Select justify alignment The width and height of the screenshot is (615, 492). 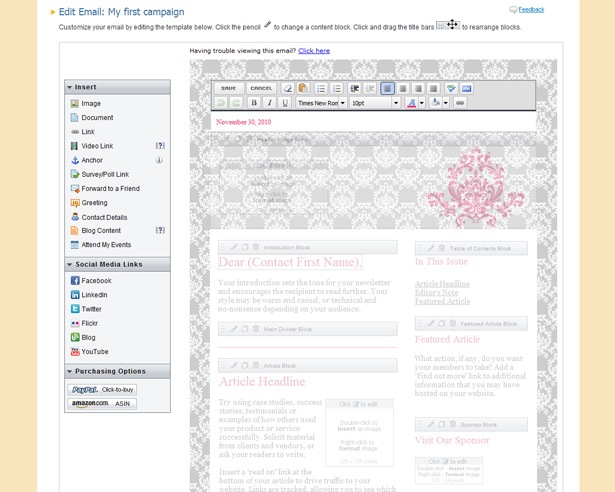(x=433, y=89)
